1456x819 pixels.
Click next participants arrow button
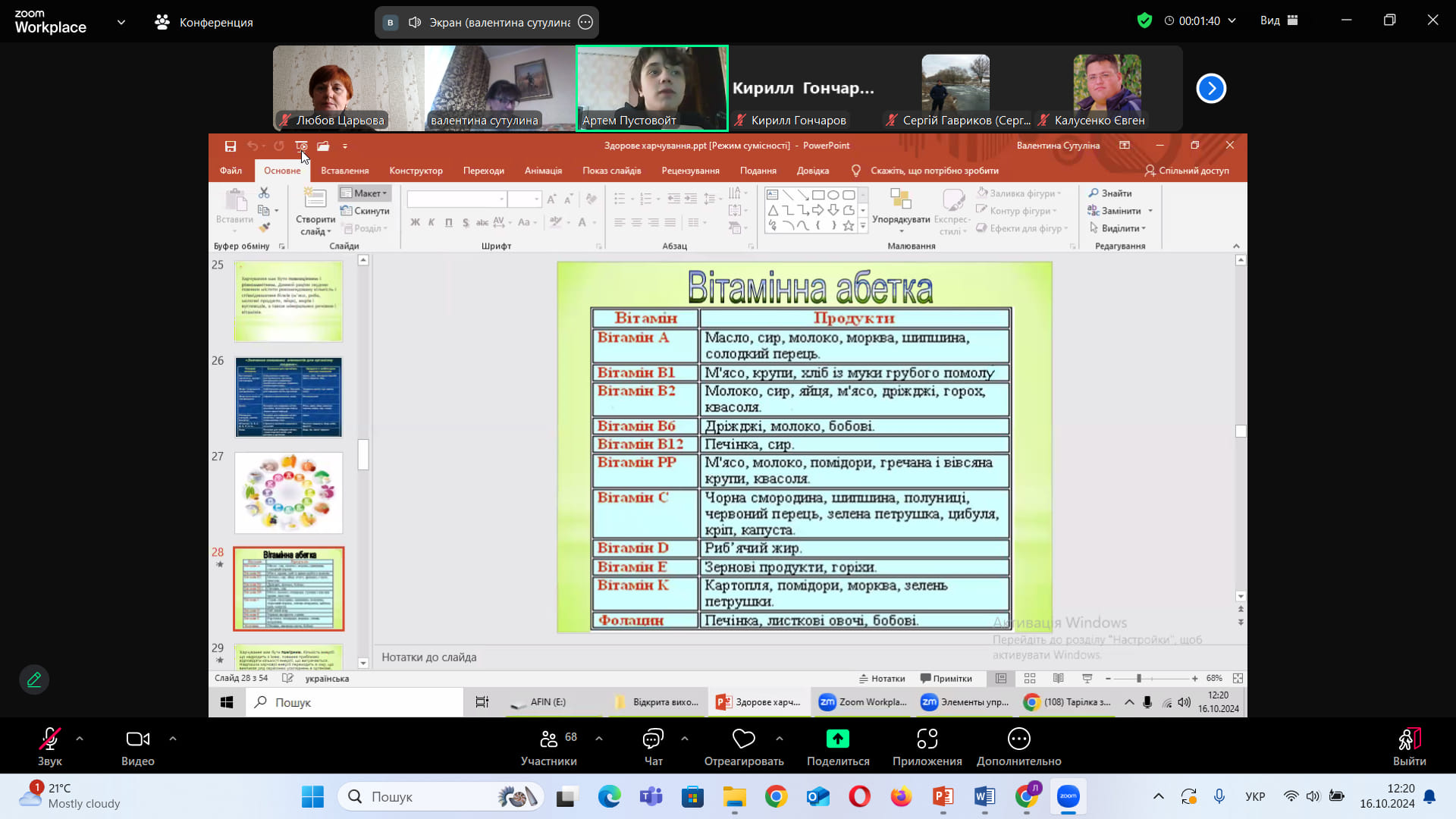pyautogui.click(x=1211, y=89)
